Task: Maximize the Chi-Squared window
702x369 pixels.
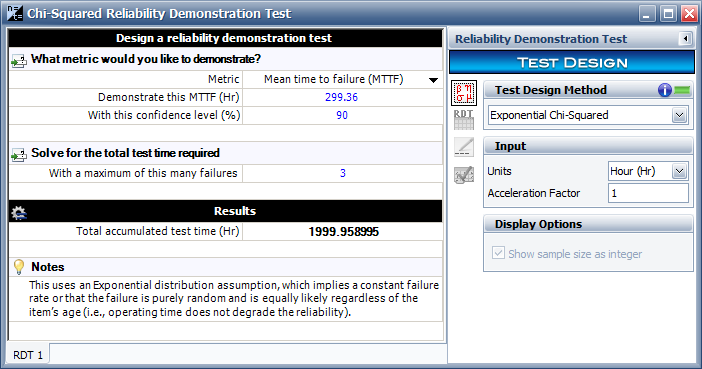Action: point(668,13)
